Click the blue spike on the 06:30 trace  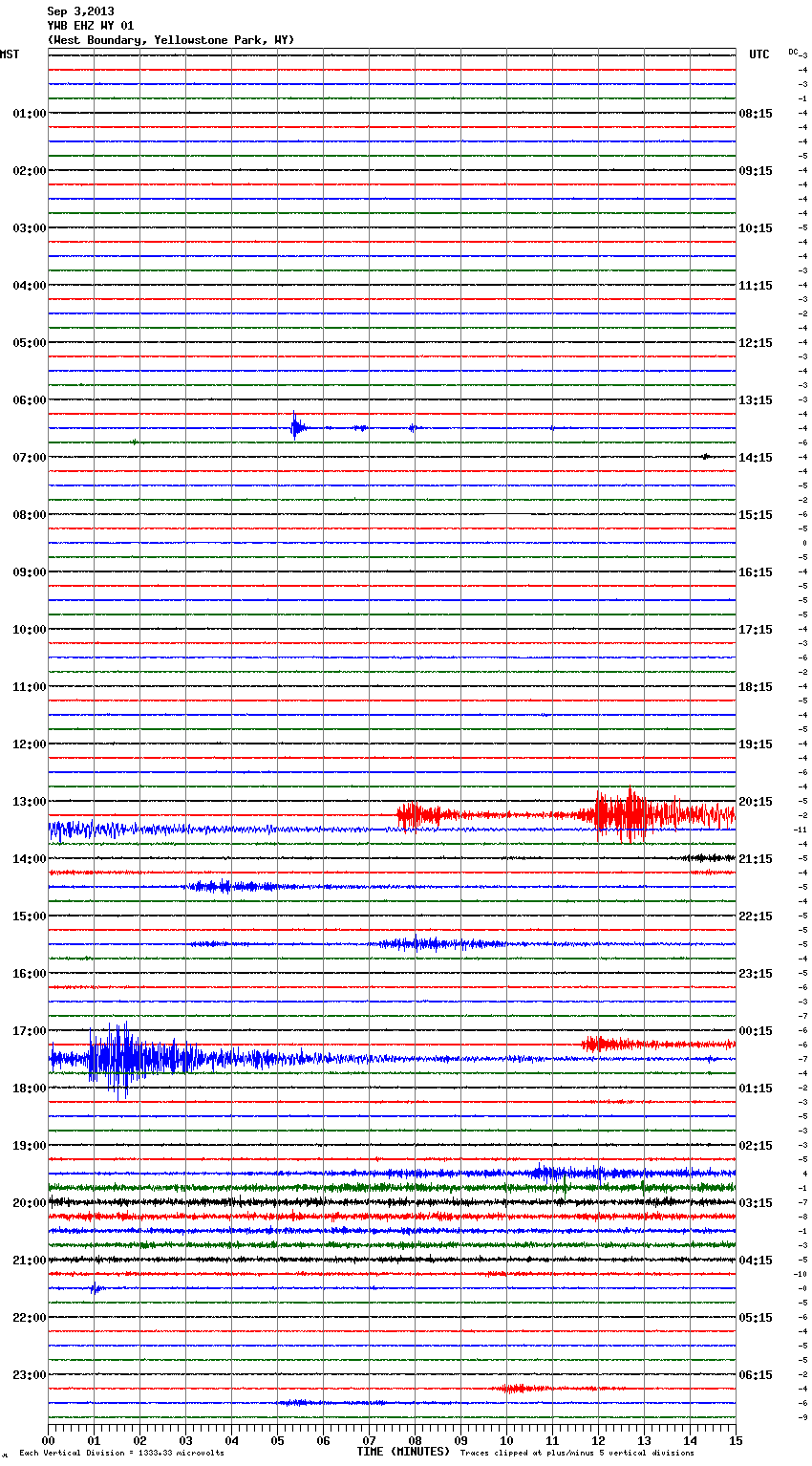(297, 426)
